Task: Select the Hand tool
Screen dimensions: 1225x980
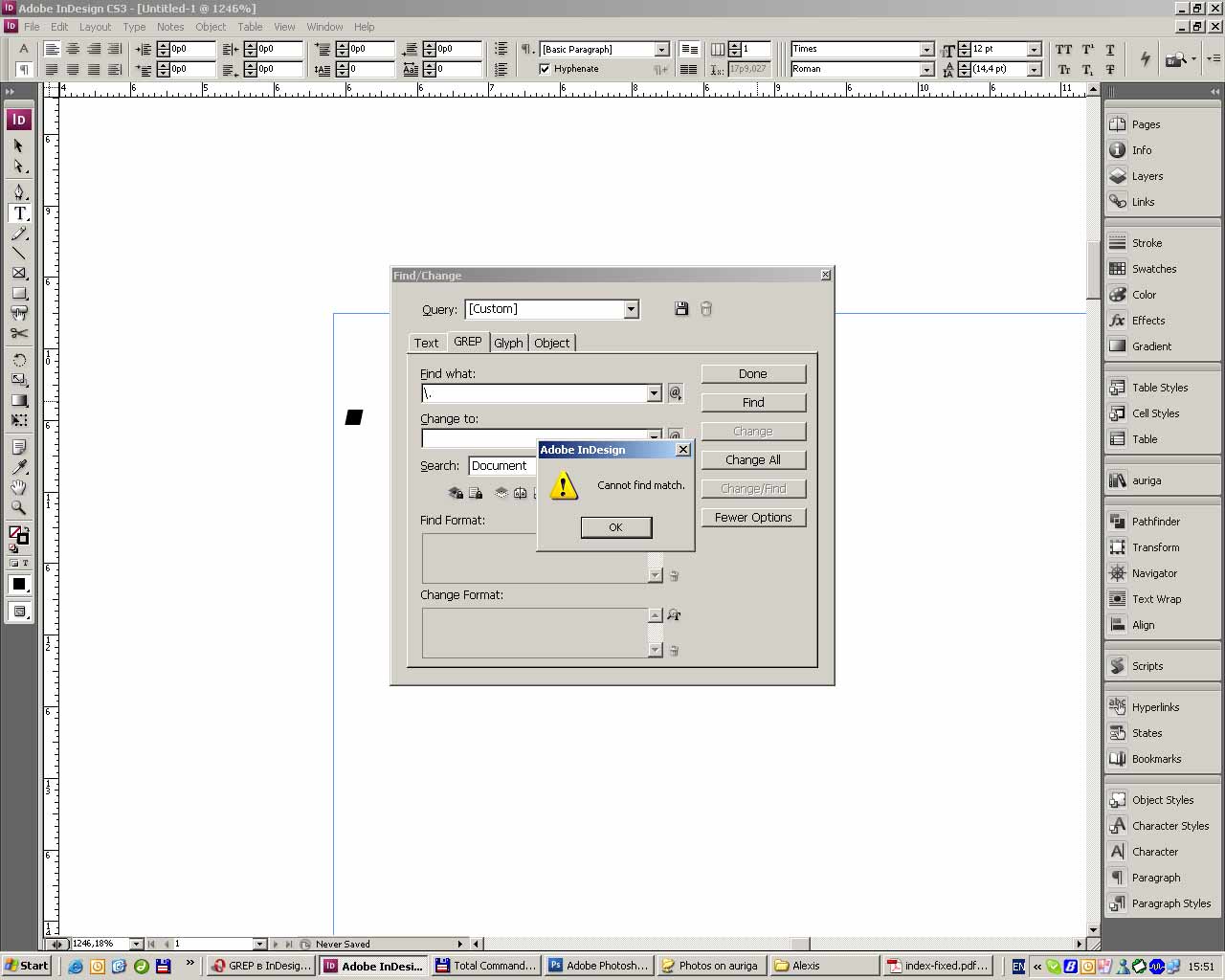Action: tap(18, 487)
